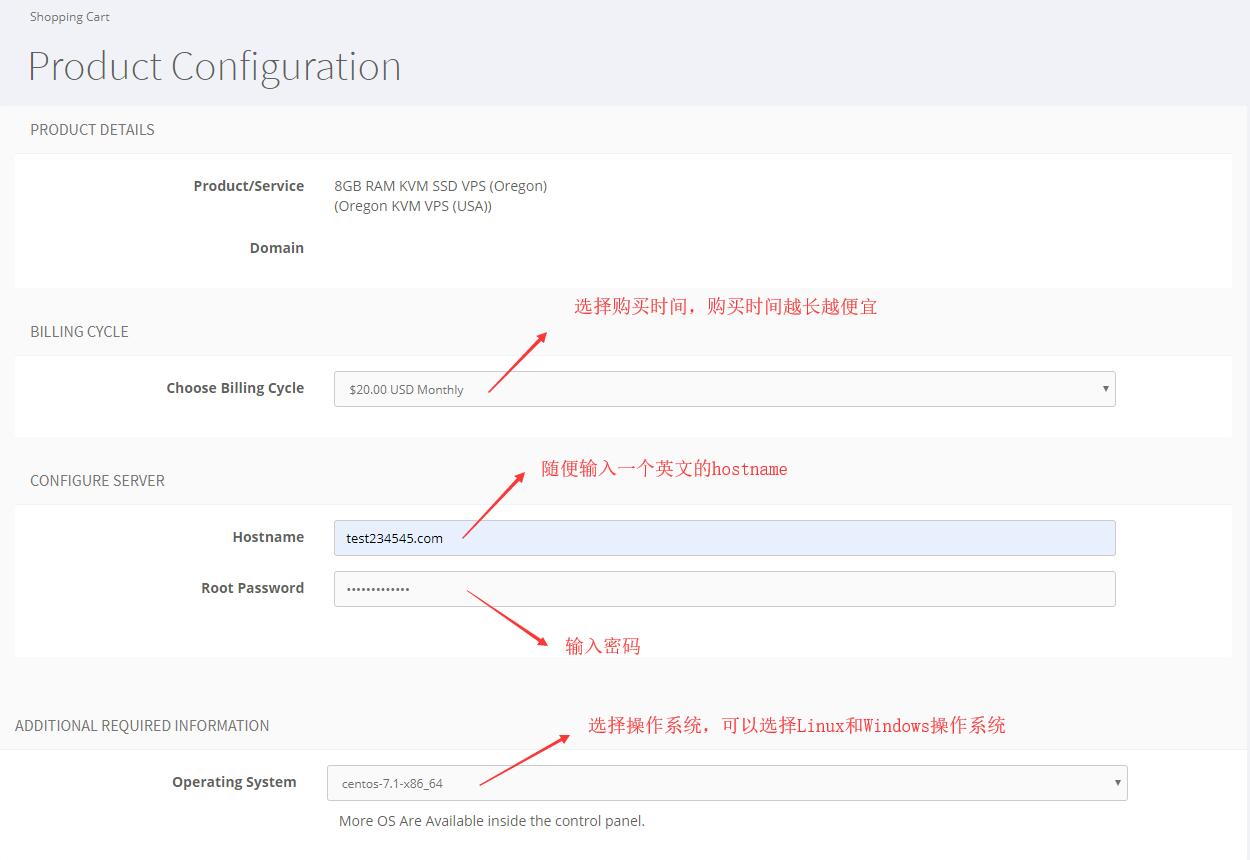Open the Choose Billing Cycle dropdown
Screen dimensions: 1250x860
(724, 389)
